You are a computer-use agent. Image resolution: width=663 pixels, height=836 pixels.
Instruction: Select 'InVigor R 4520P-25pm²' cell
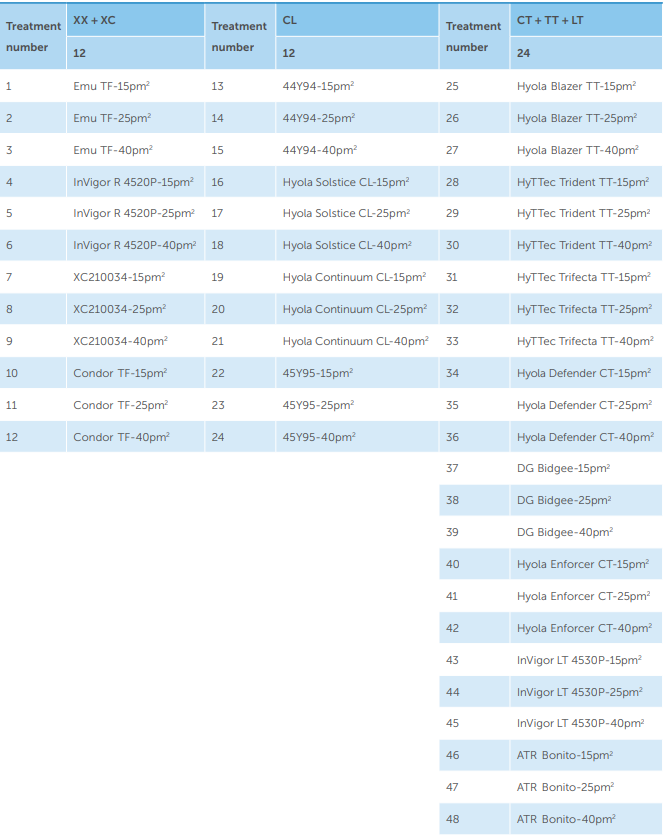tap(135, 213)
